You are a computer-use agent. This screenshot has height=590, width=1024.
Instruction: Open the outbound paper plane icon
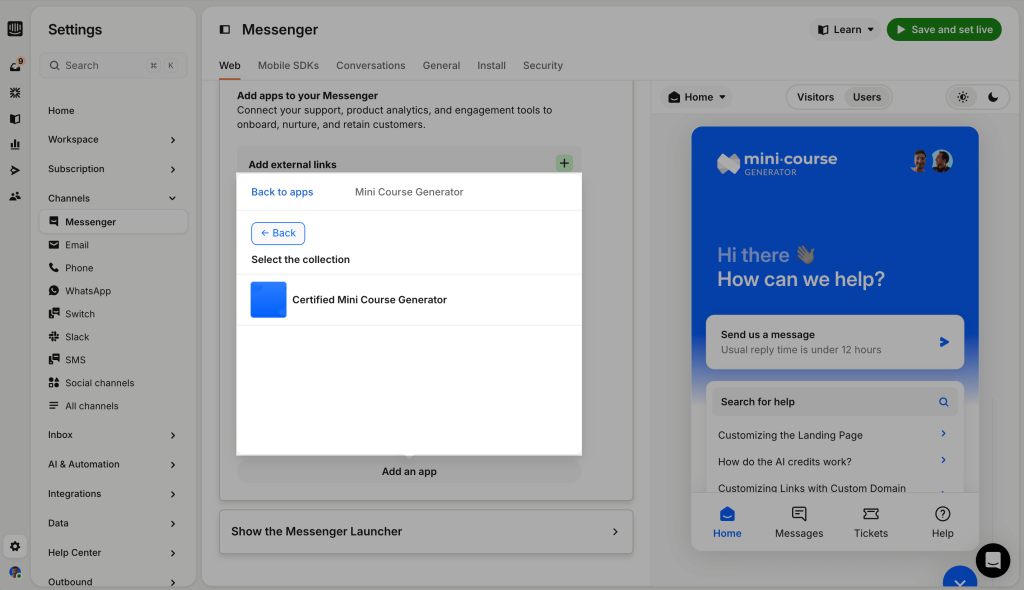pyautogui.click(x=15, y=171)
